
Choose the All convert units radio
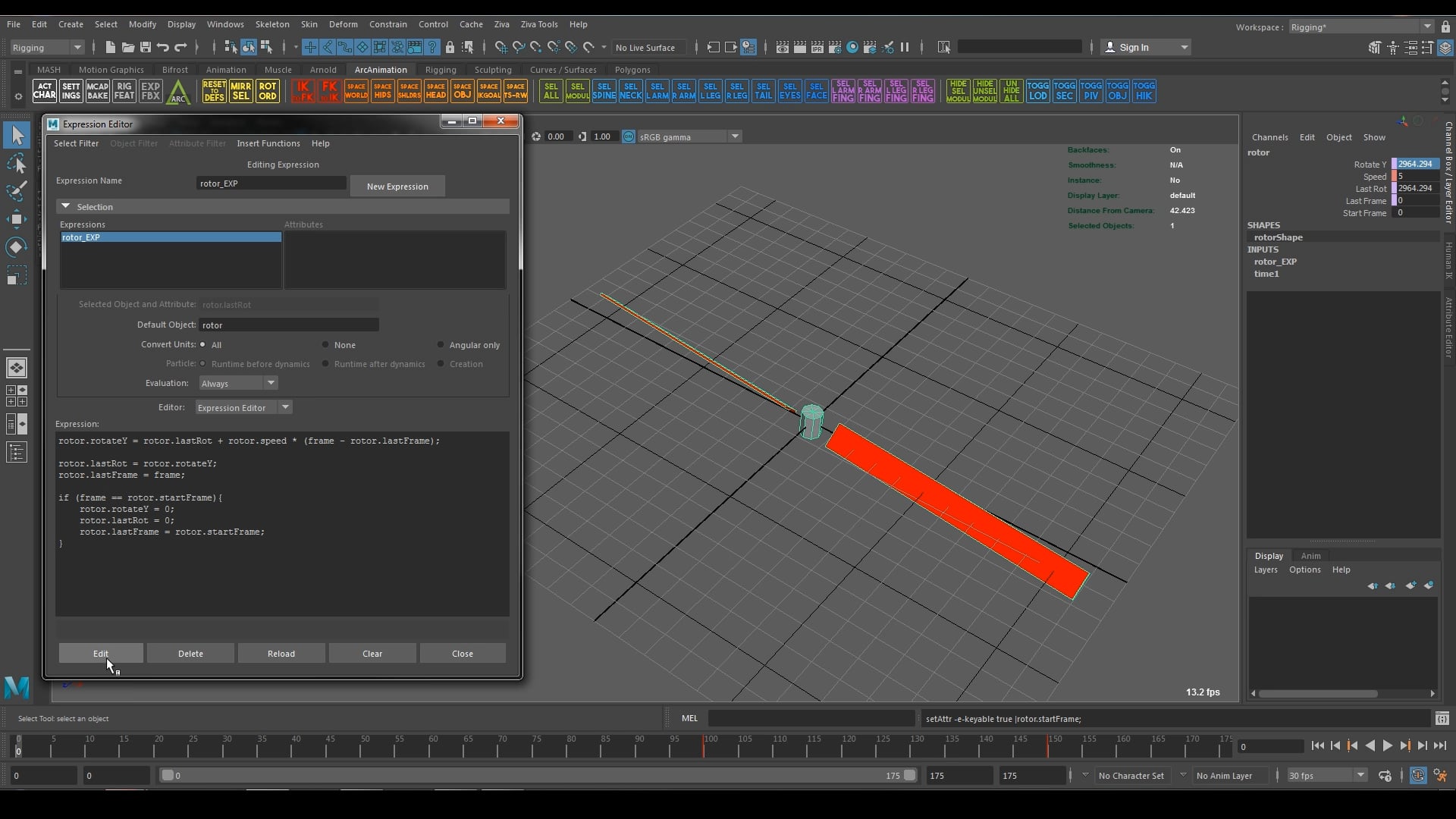pos(203,345)
